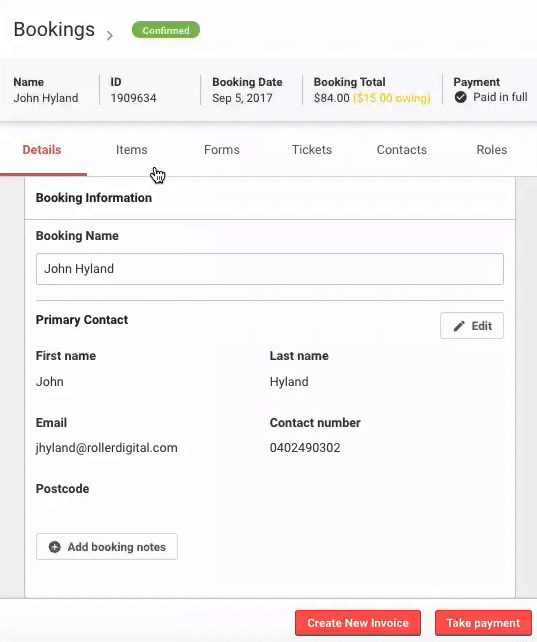Click the $15.00 owing amount text
The width and height of the screenshot is (537, 642).
pyautogui.click(x=392, y=98)
